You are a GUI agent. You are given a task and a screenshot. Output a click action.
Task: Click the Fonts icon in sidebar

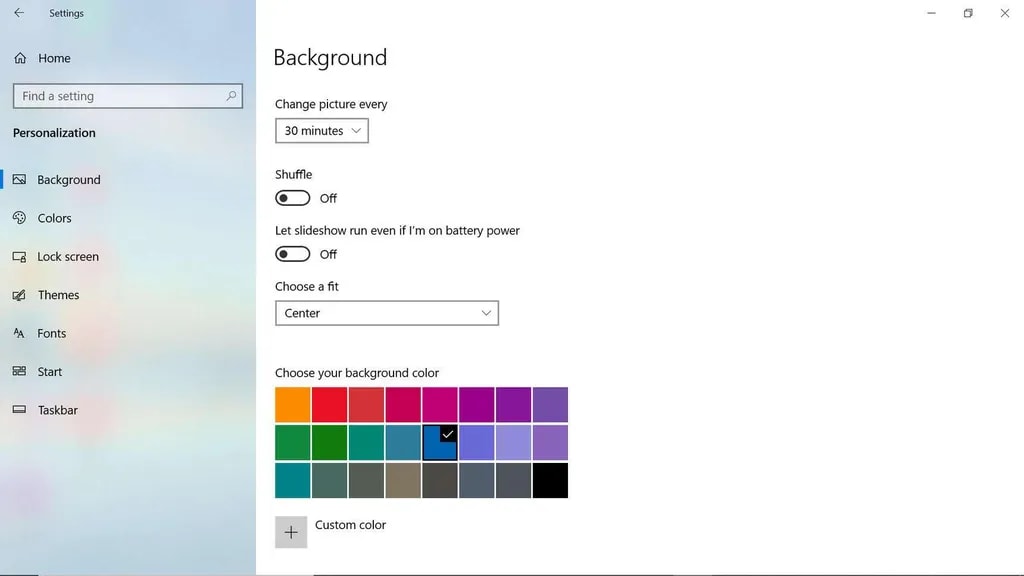pos(19,333)
